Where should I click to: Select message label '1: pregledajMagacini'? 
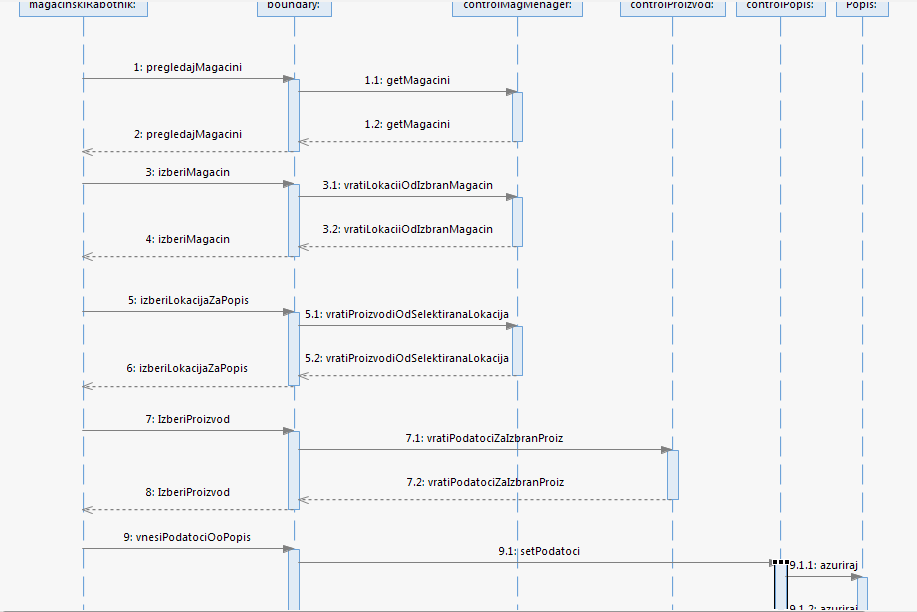(x=187, y=68)
